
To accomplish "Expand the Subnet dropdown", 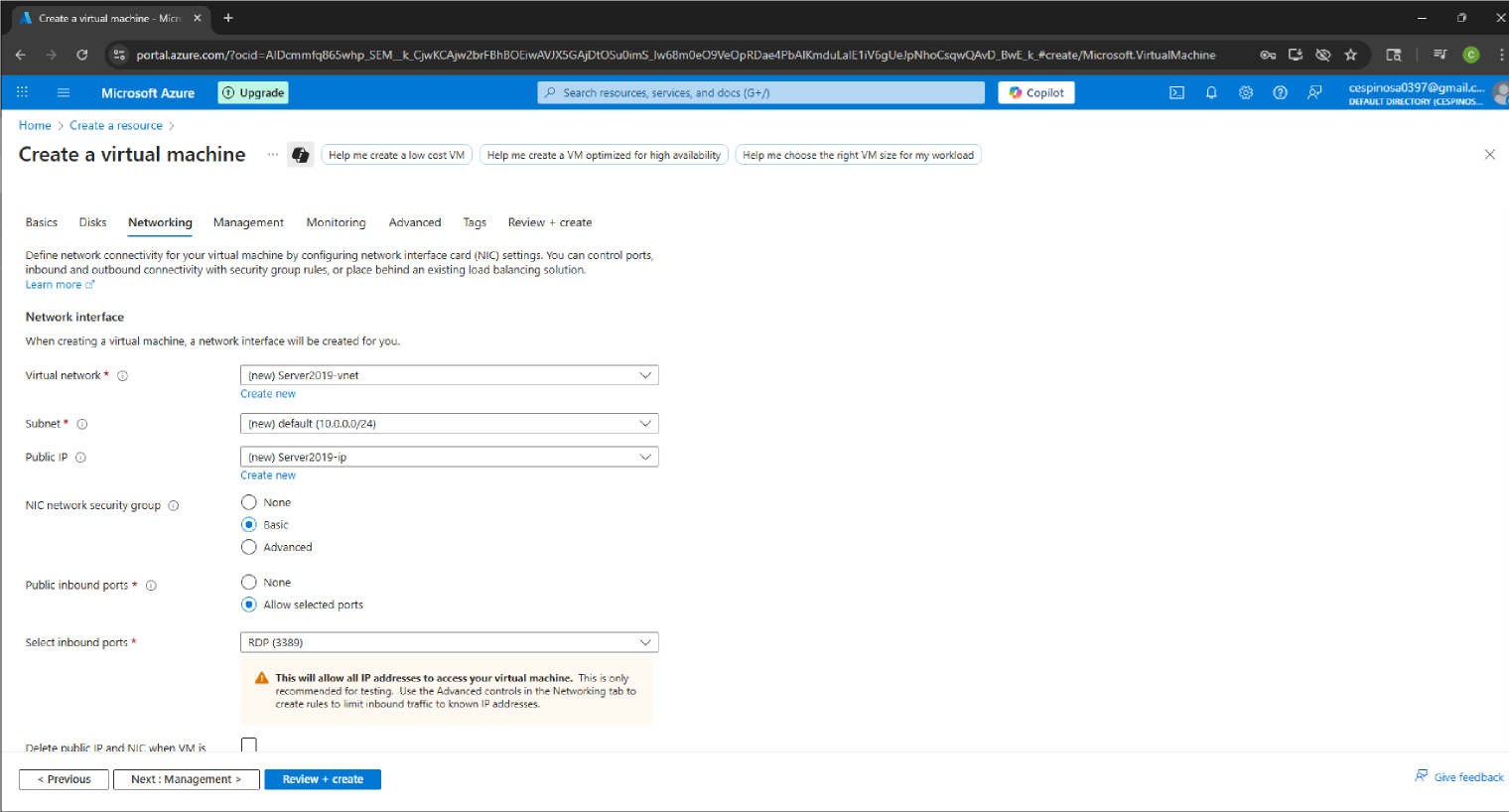I will [449, 424].
